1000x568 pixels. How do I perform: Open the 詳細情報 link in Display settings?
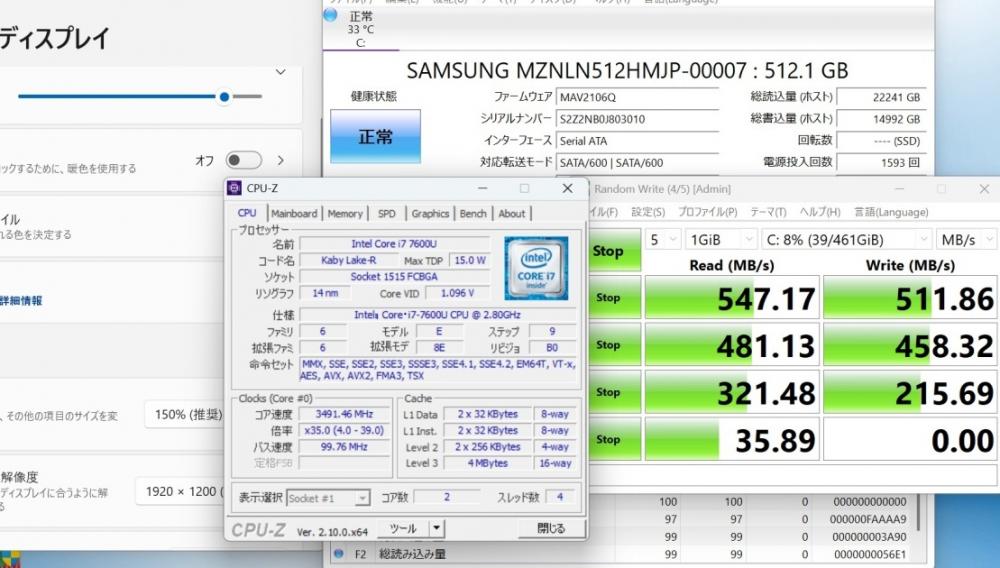click(21, 300)
